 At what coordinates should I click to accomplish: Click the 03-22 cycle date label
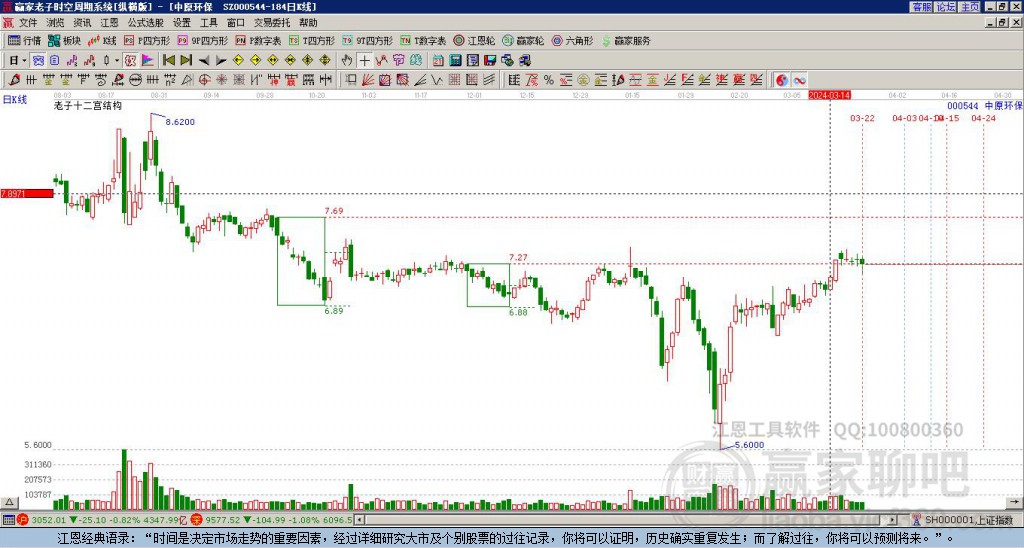coord(862,118)
